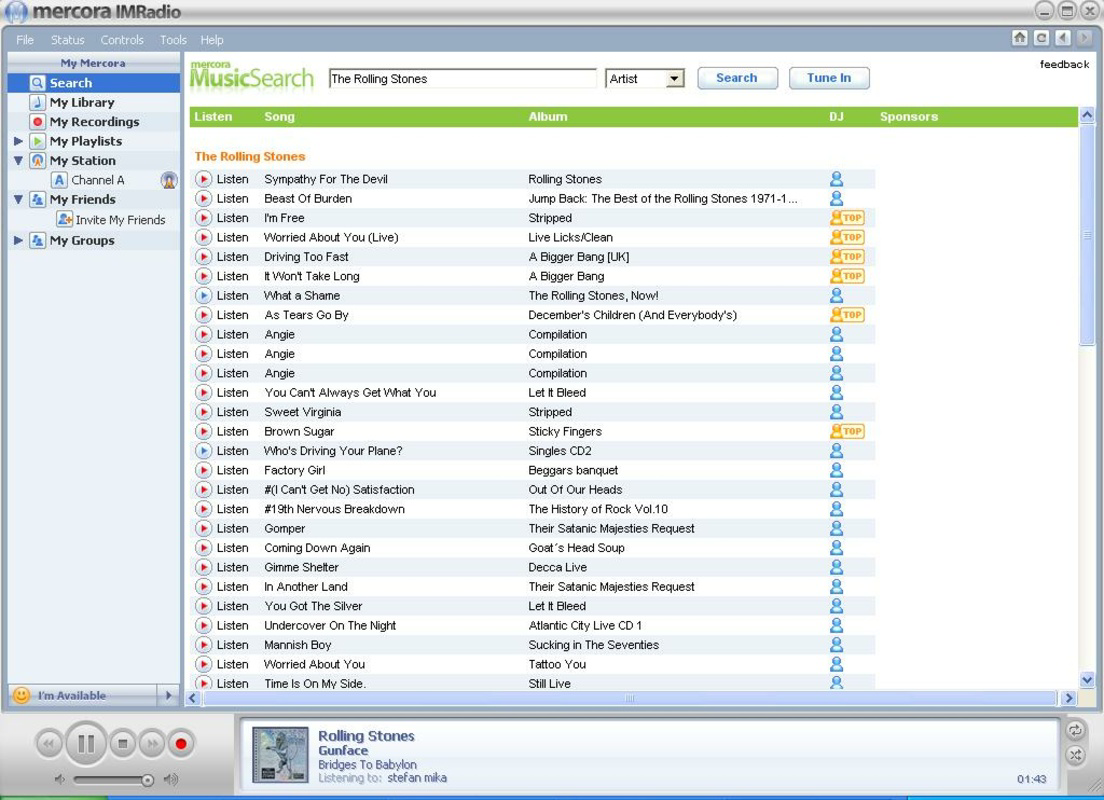Open the Tools menu
Screen dimensions: 1104x800
pyautogui.click(x=173, y=40)
